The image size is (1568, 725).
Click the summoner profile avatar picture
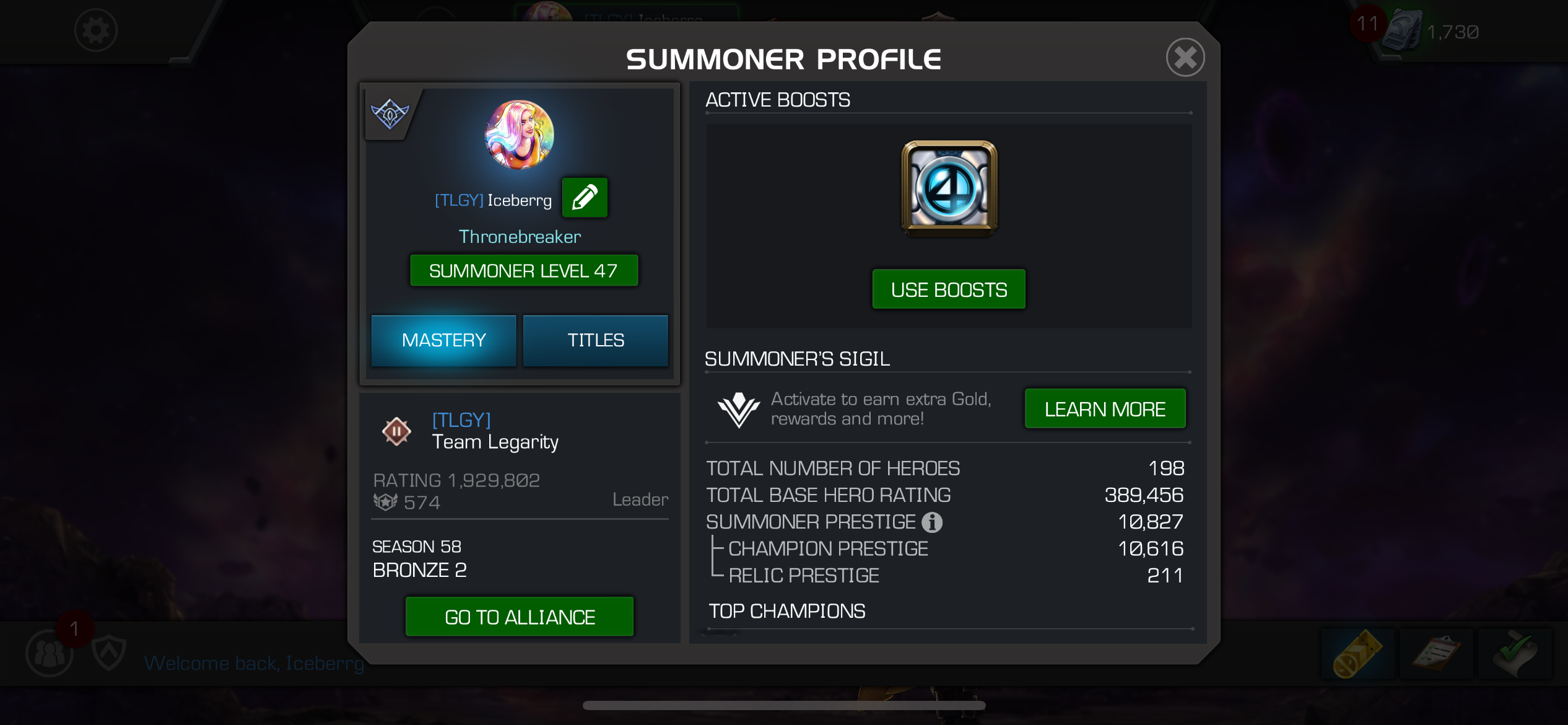pyautogui.click(x=519, y=134)
